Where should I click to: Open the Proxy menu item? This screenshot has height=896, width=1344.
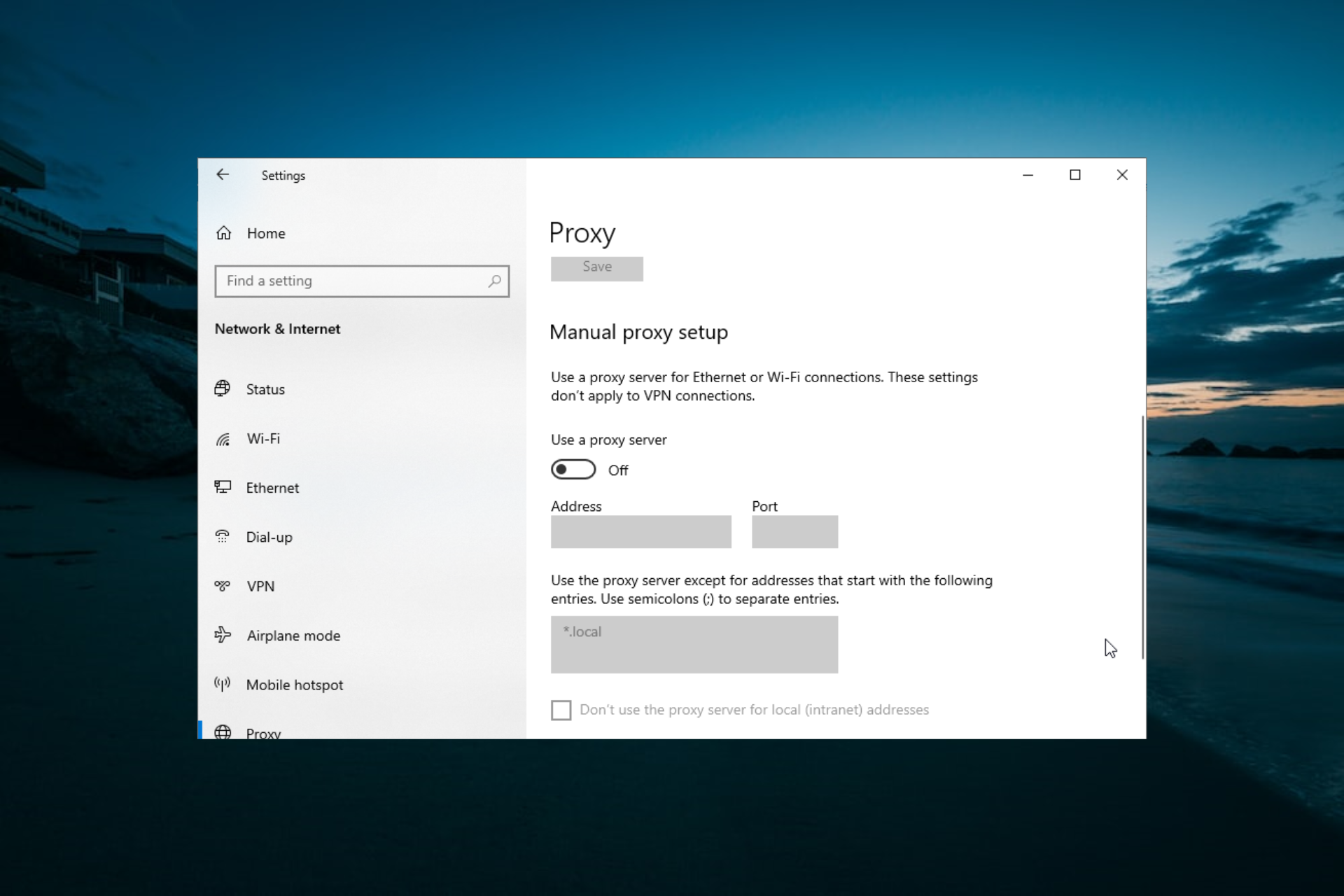pos(263,732)
